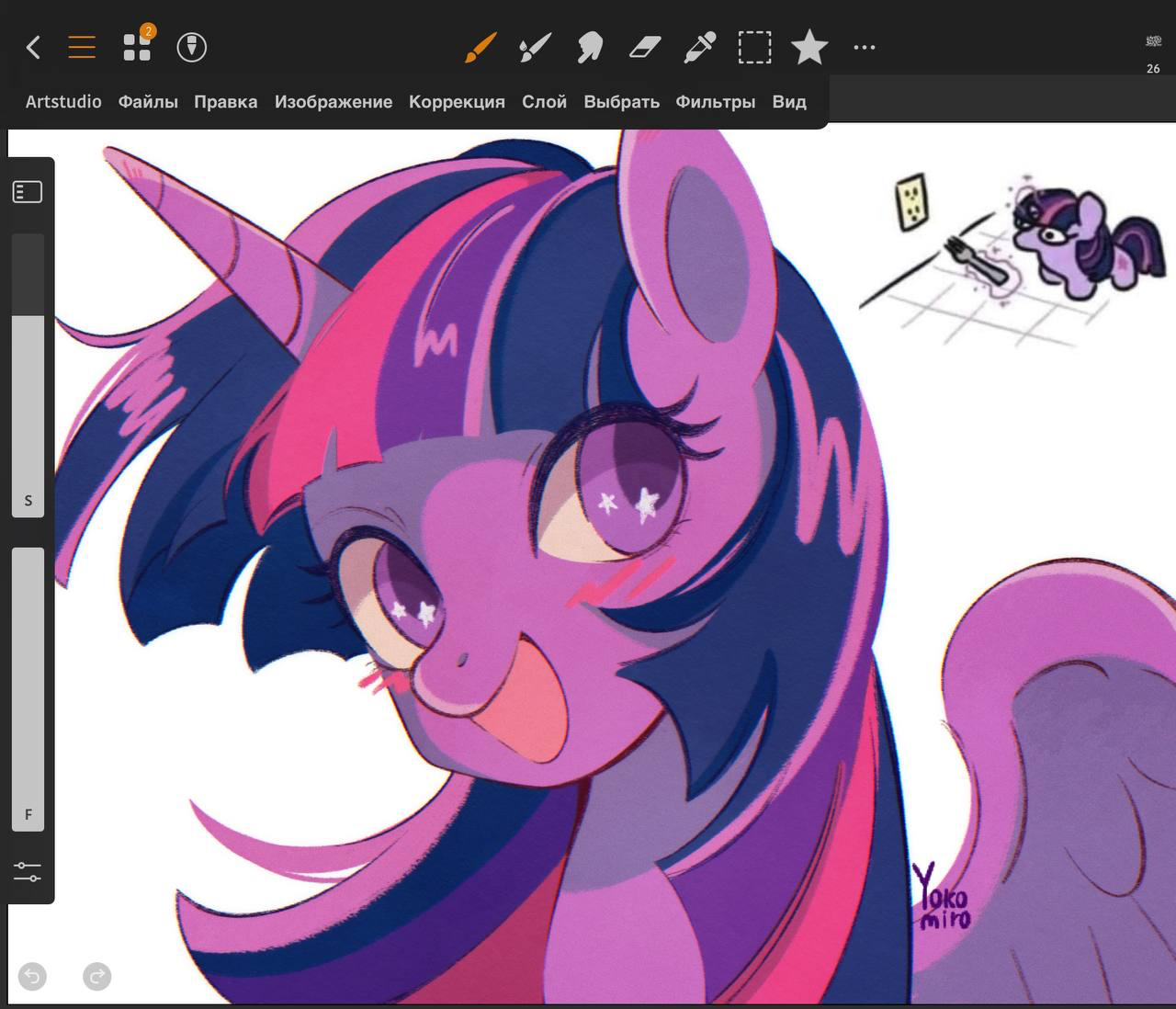The height and width of the screenshot is (1009, 1176).
Task: Toggle the side panel layout icon
Action: click(x=28, y=191)
